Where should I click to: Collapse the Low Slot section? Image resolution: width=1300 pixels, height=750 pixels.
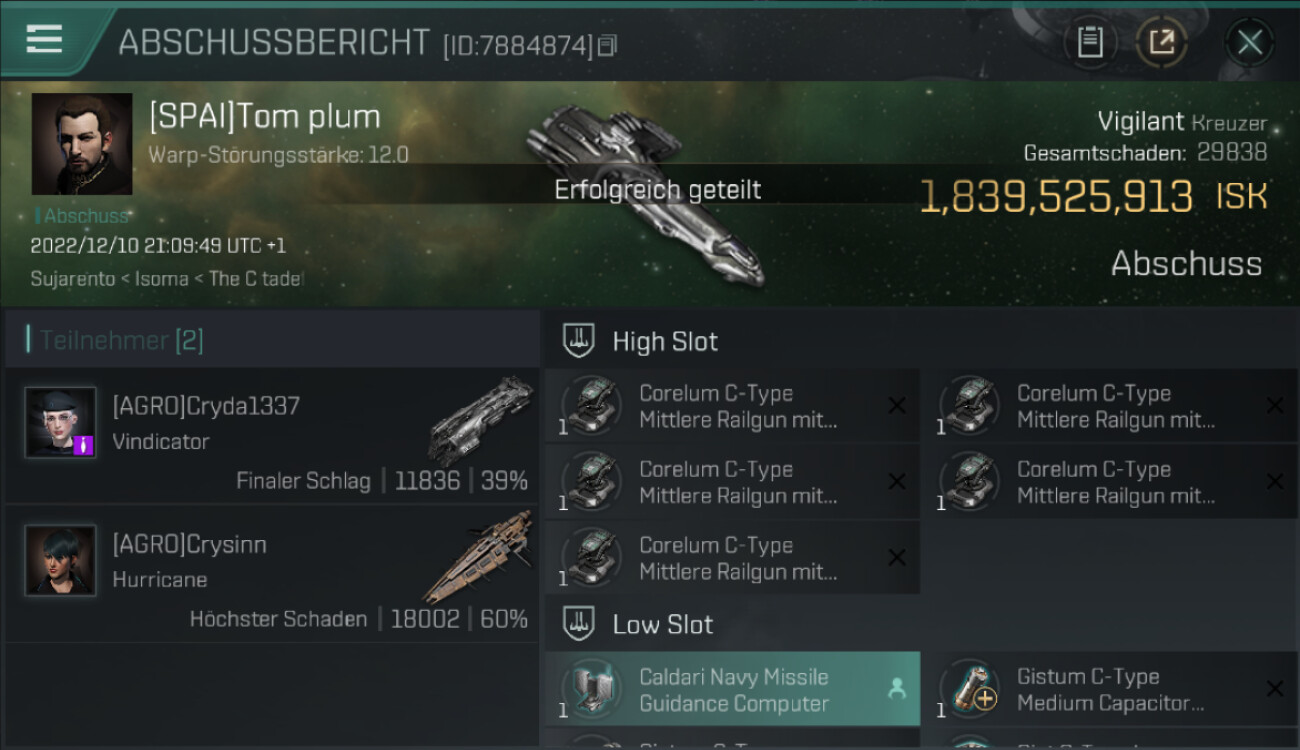coord(579,625)
